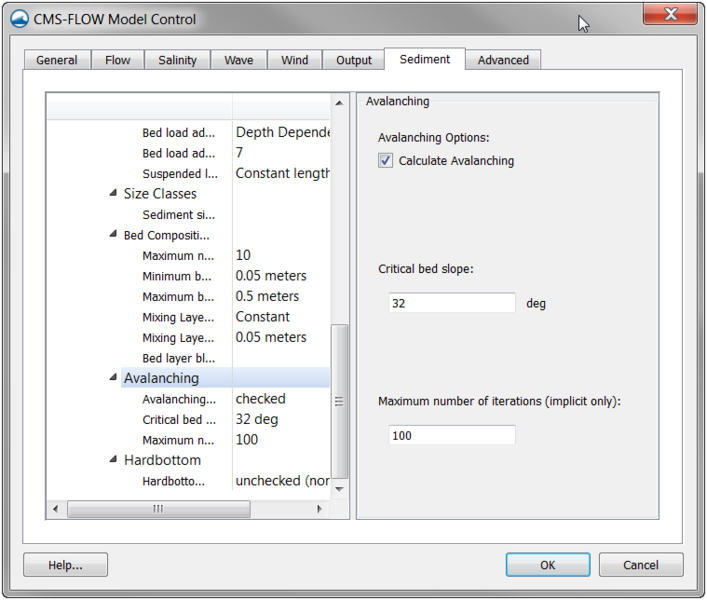The height and width of the screenshot is (600, 707).
Task: Select the Sediment tab
Action: (425, 59)
